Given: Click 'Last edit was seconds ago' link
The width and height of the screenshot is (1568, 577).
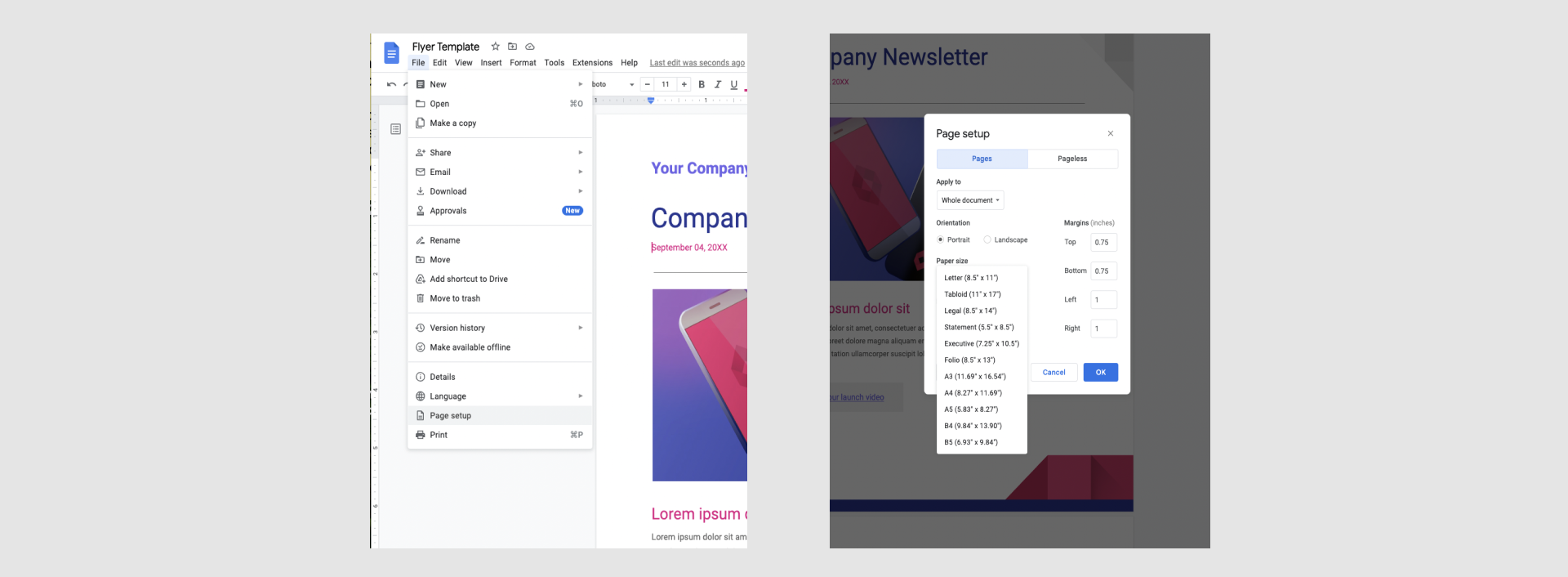Looking at the screenshot, I should pyautogui.click(x=697, y=63).
